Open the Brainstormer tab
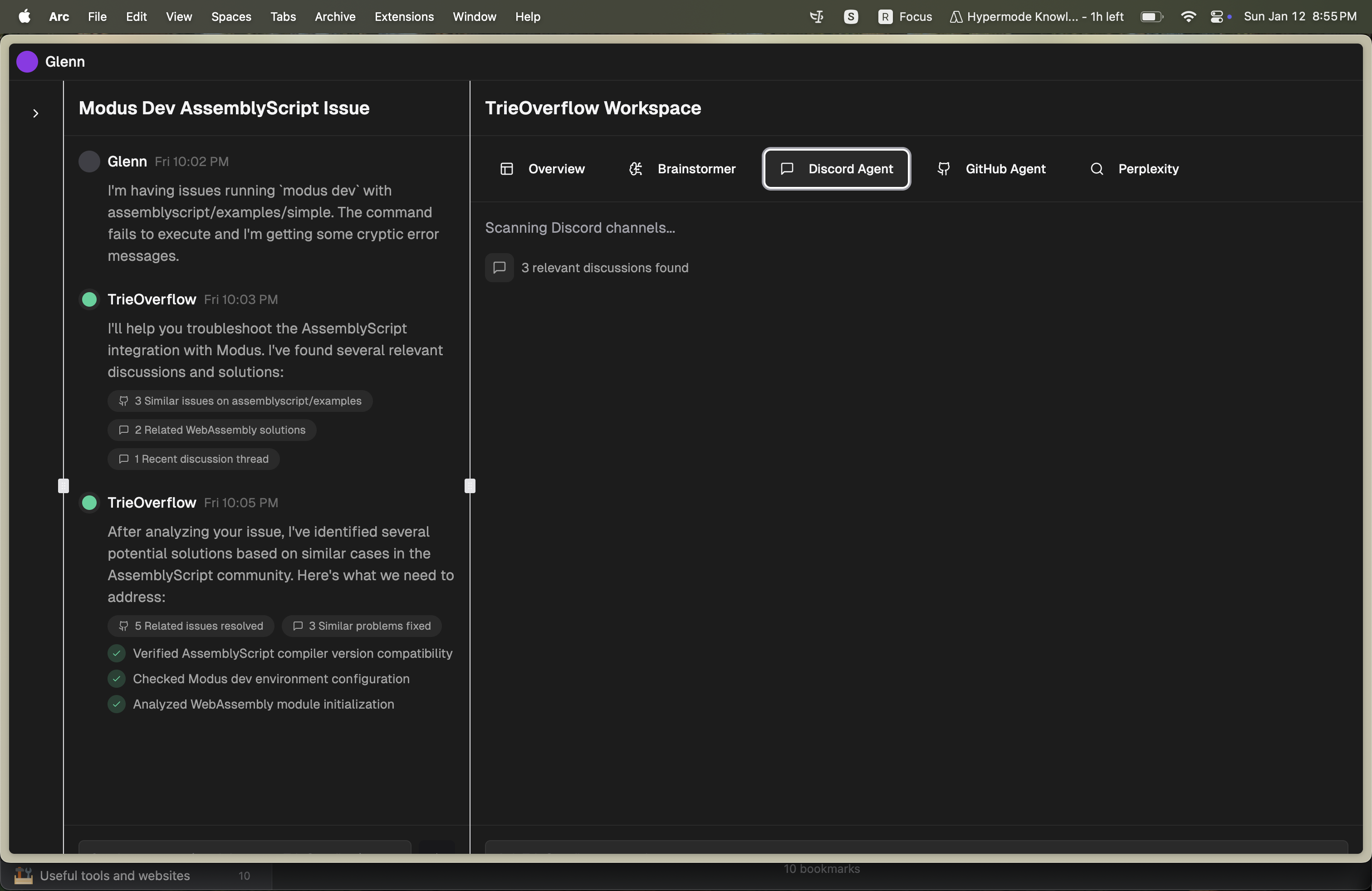1372x891 pixels. coord(682,169)
